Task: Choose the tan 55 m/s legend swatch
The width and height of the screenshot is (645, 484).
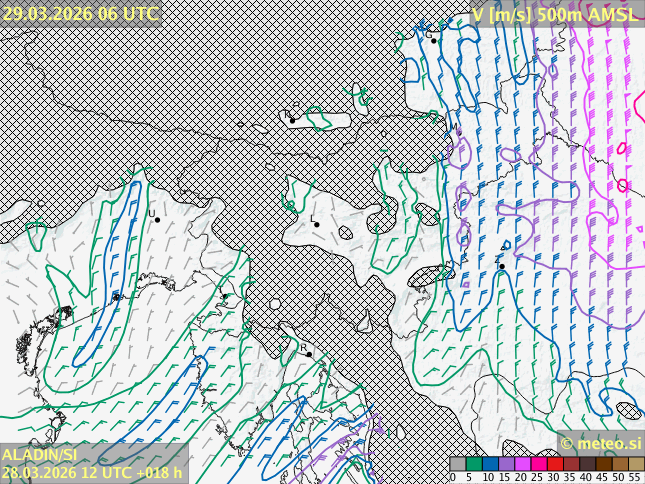Action: coord(636,464)
